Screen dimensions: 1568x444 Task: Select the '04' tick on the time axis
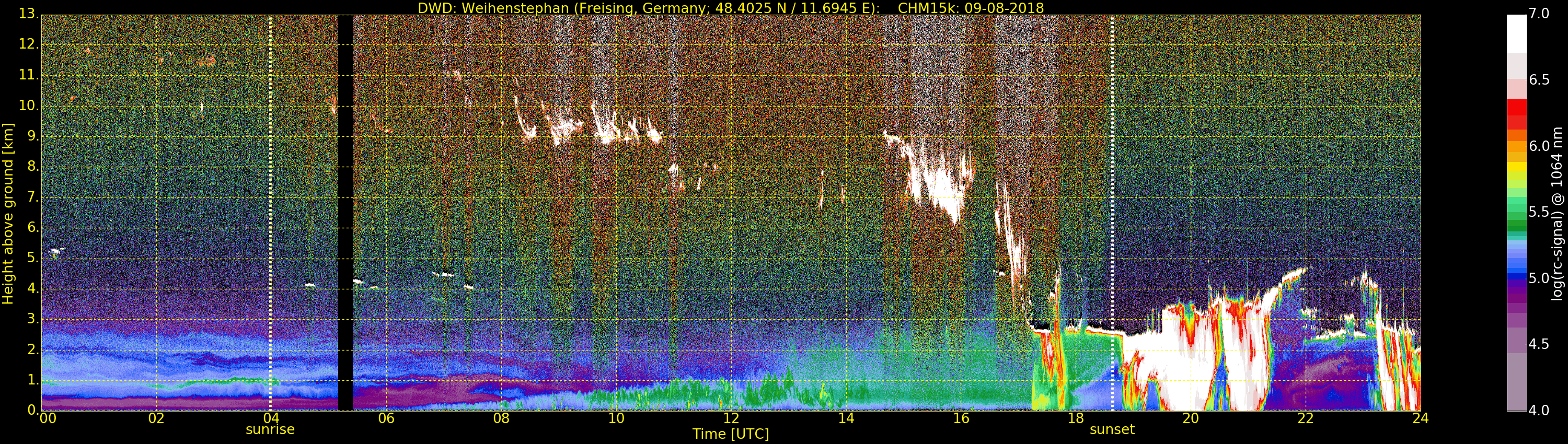coord(271,418)
